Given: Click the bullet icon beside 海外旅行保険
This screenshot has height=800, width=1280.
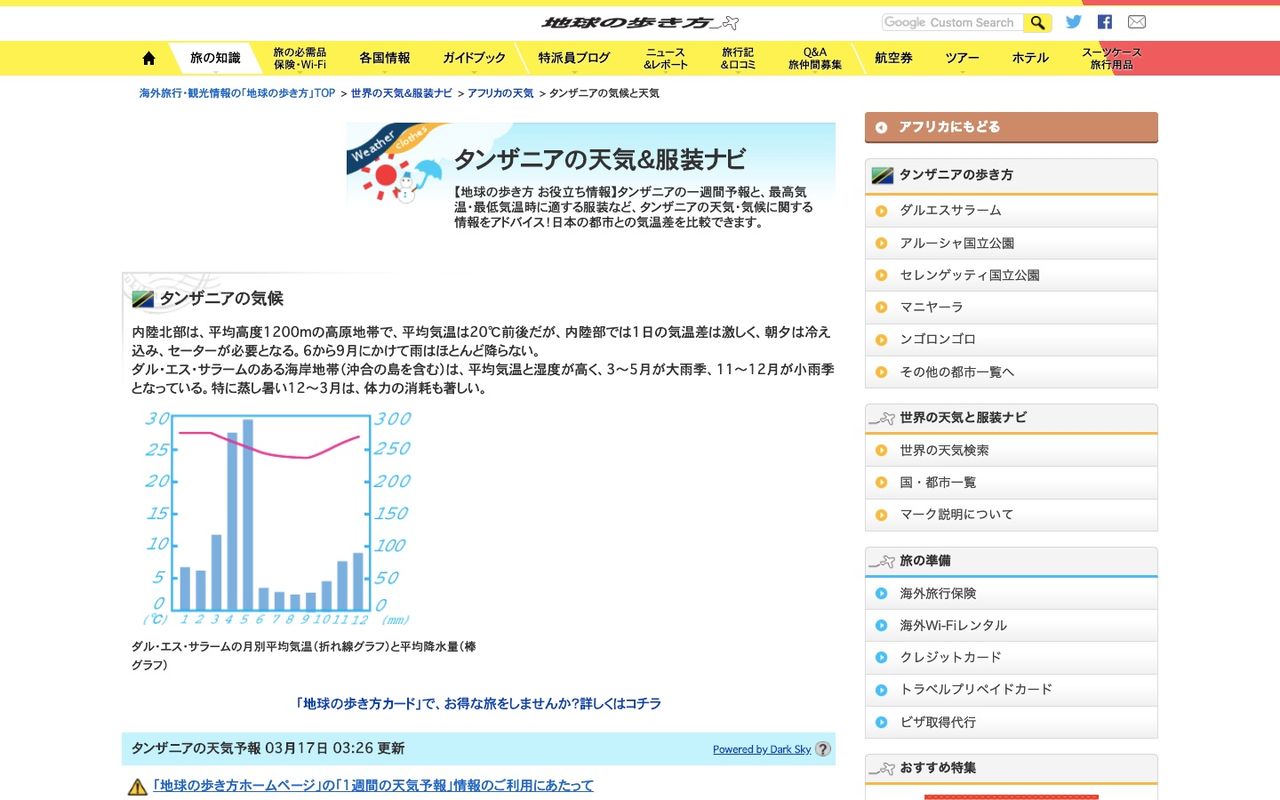Looking at the screenshot, I should pyautogui.click(x=881, y=593).
